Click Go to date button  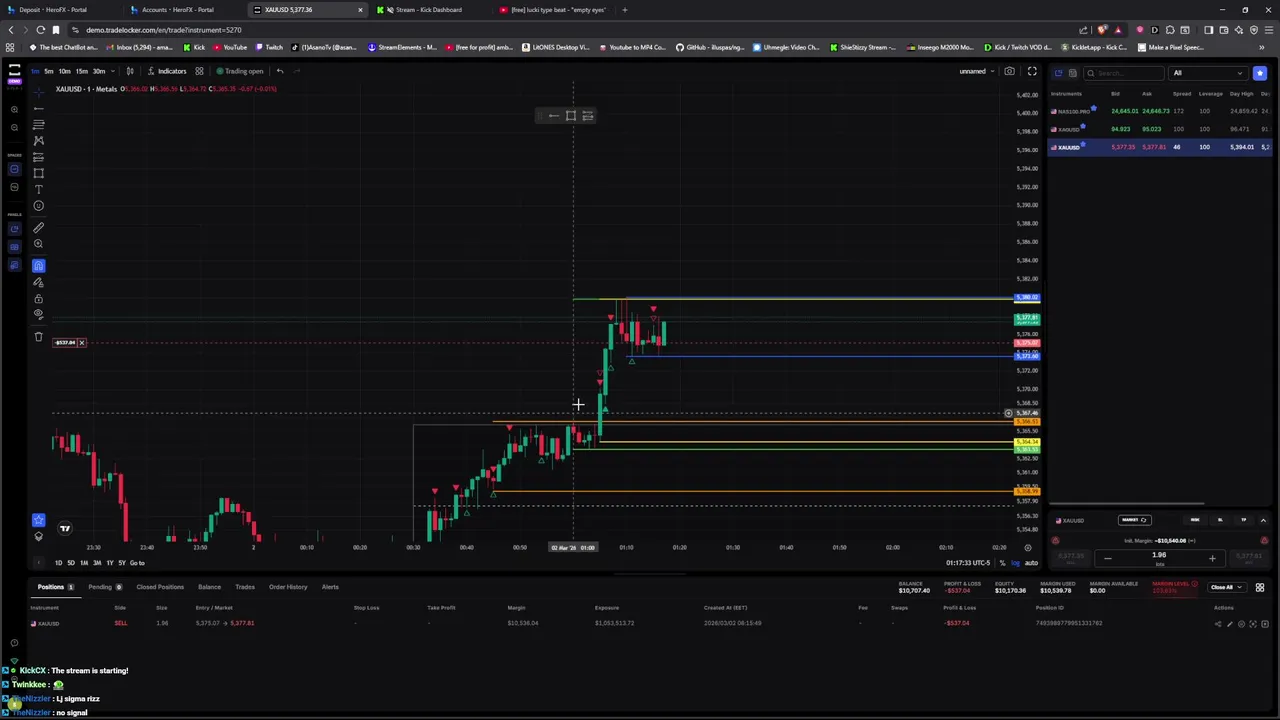pyautogui.click(x=137, y=563)
